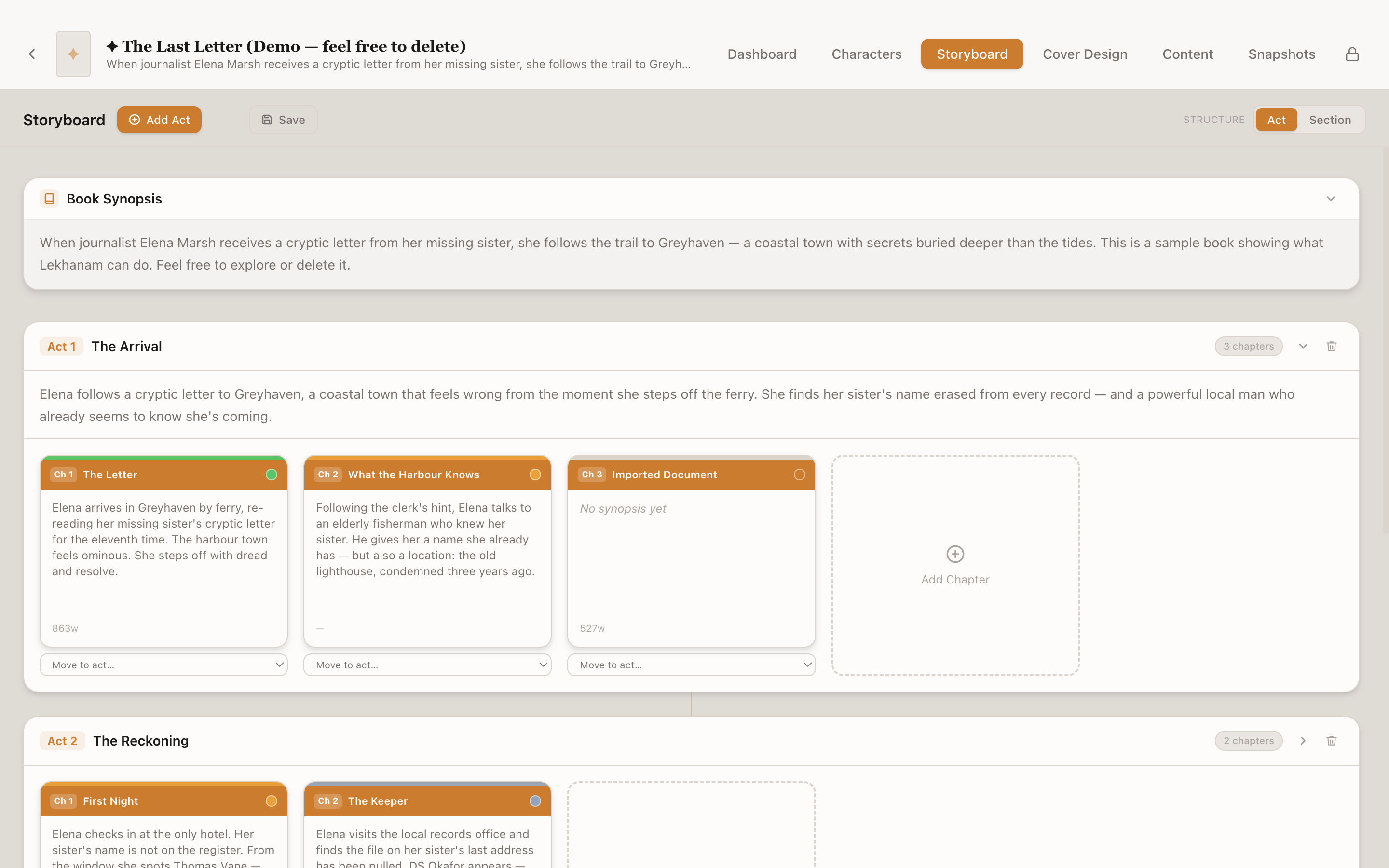This screenshot has width=1389, height=868.
Task: Delete Act 2 using its trash icon
Action: coord(1331,741)
